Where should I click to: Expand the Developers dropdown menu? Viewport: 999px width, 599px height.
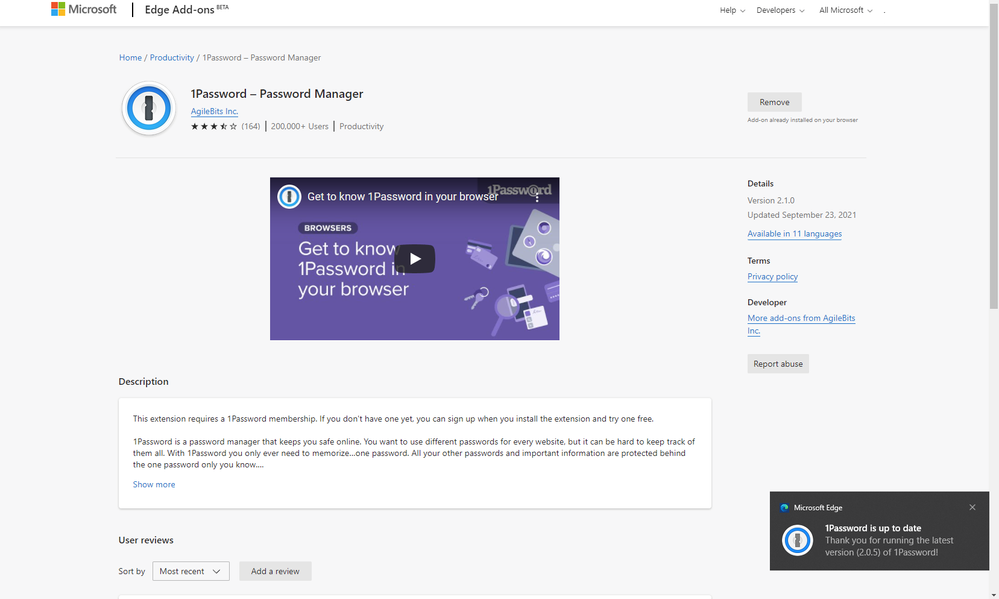click(781, 10)
